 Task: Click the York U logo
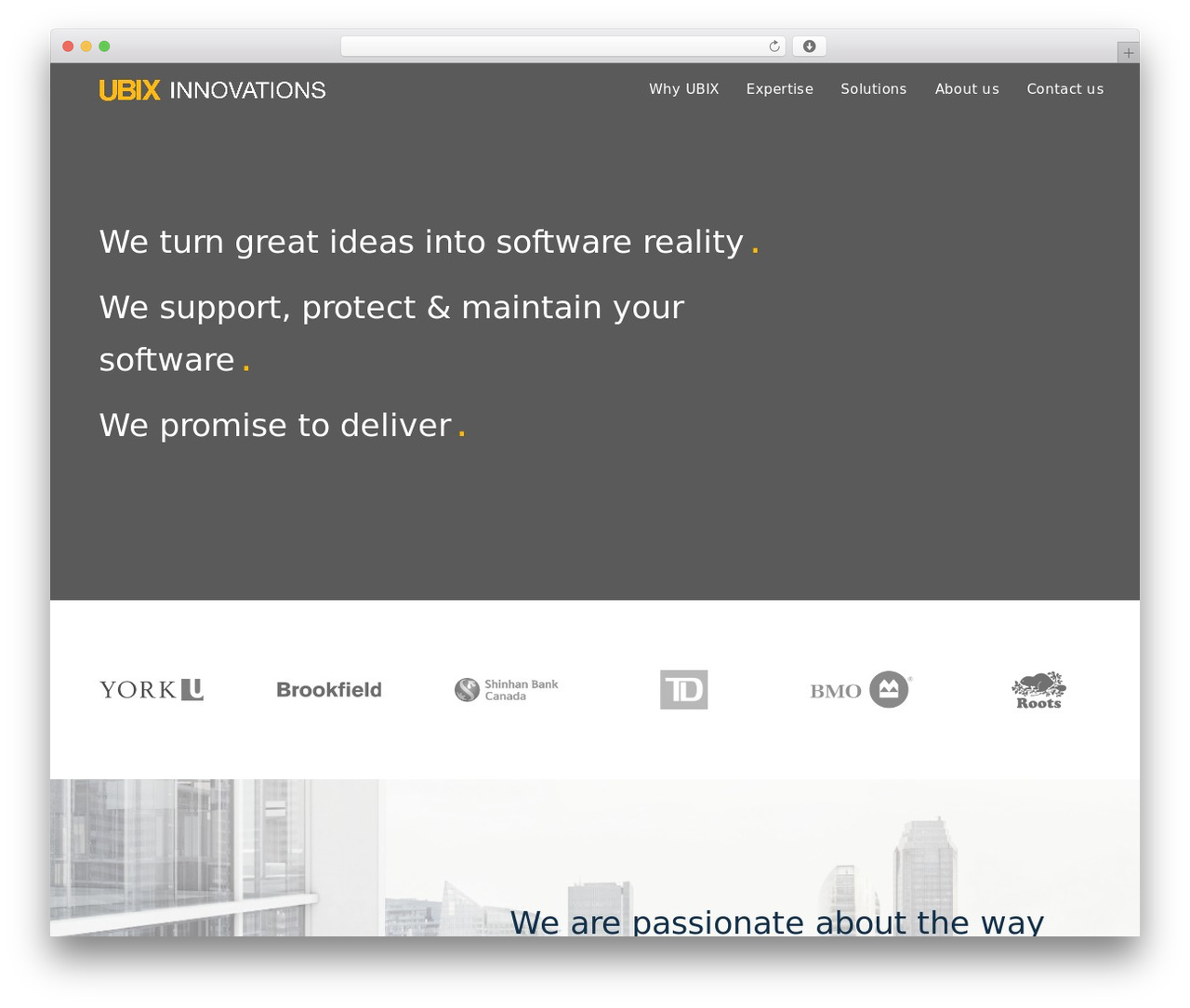(152, 690)
